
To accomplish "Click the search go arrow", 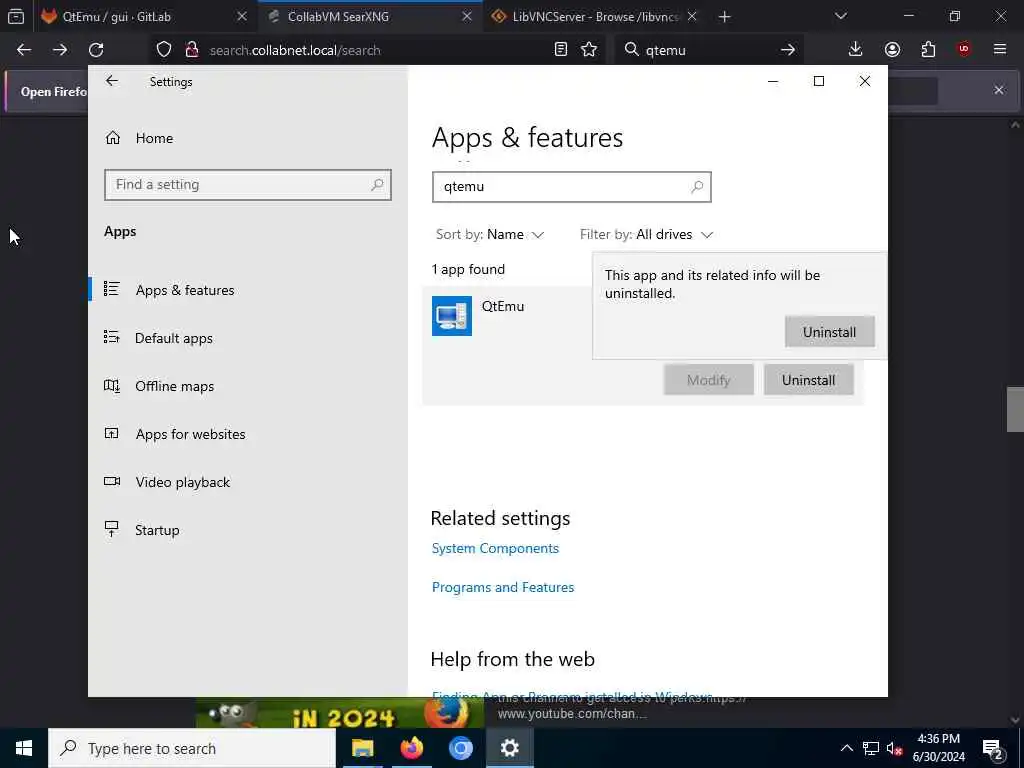I will [788, 50].
